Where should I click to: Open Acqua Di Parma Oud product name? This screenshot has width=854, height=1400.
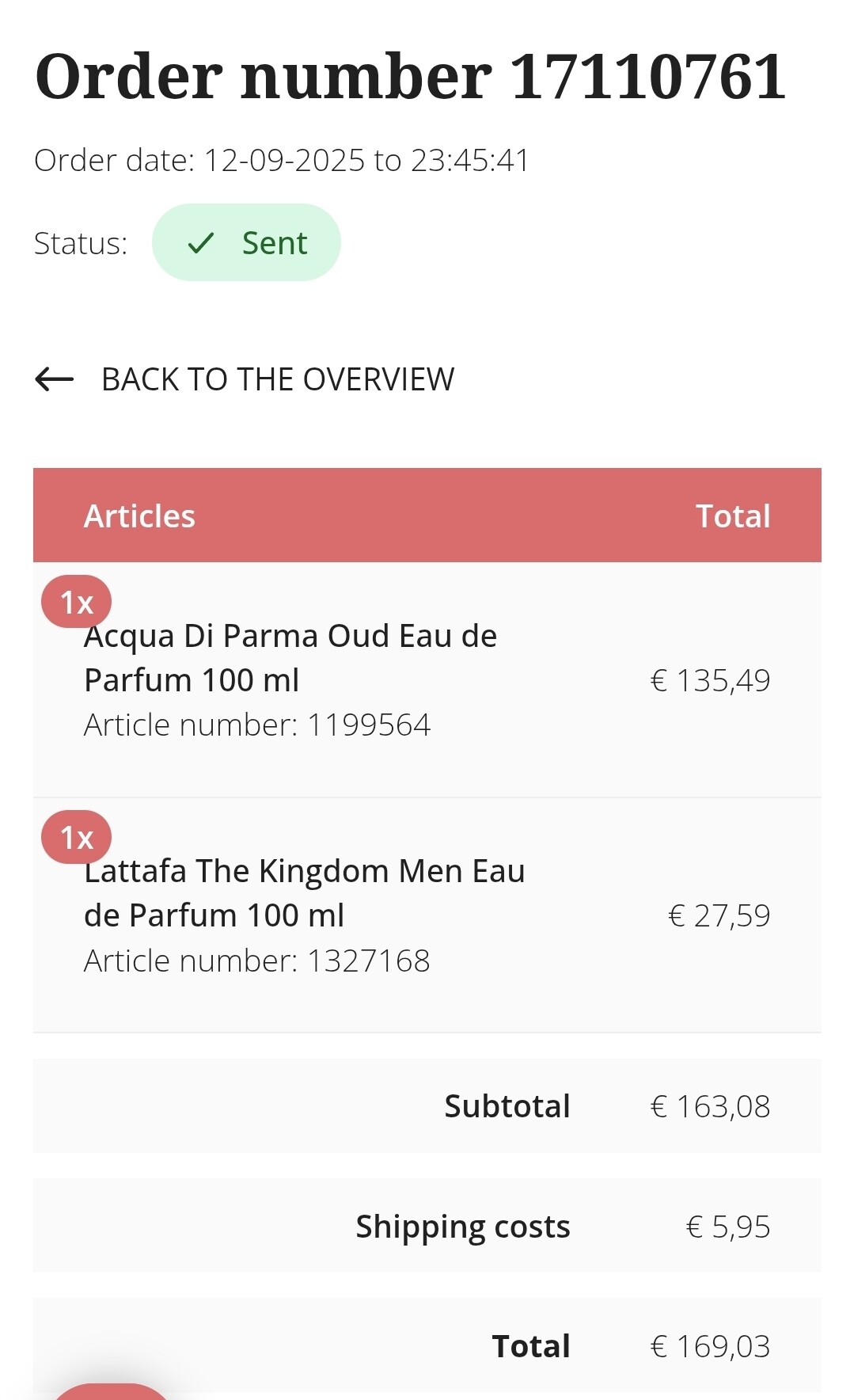point(290,658)
